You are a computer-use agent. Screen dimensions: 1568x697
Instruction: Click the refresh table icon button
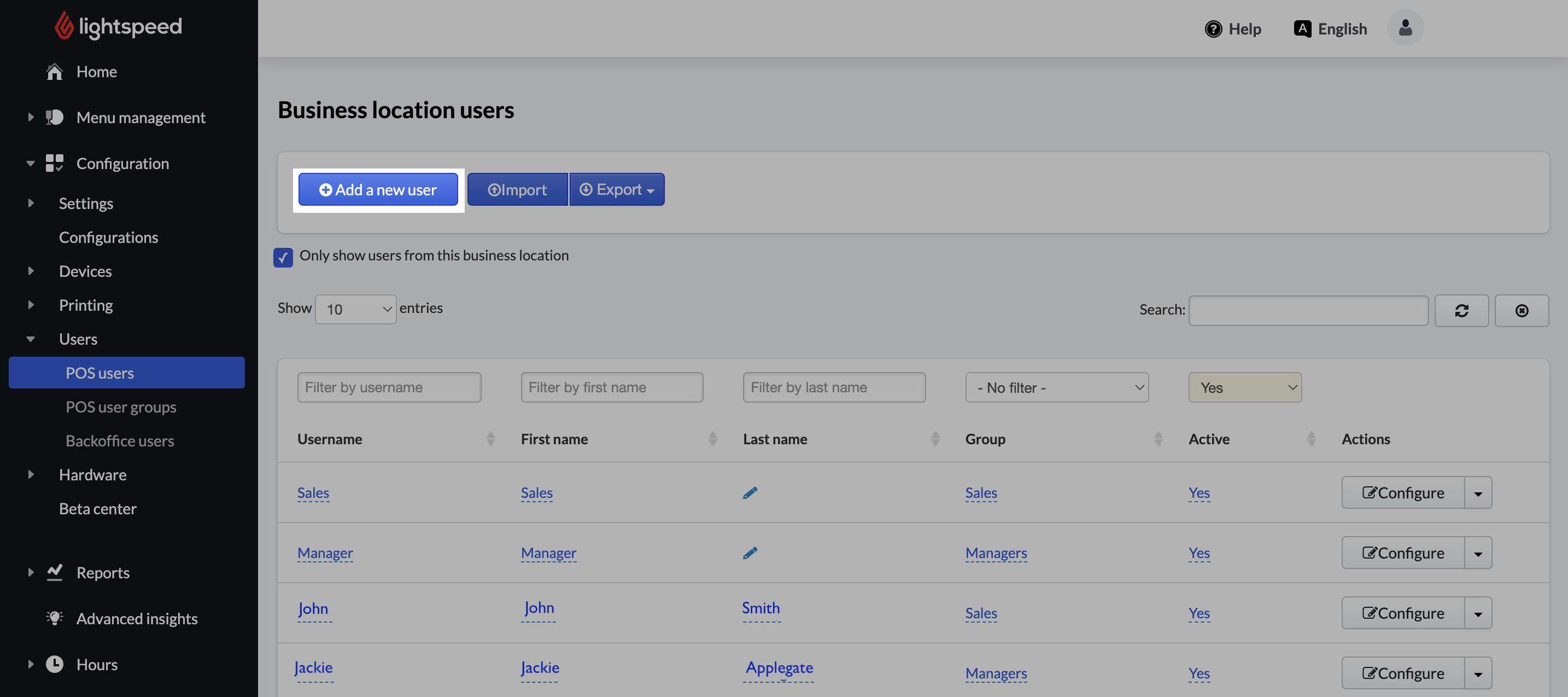point(1461,311)
